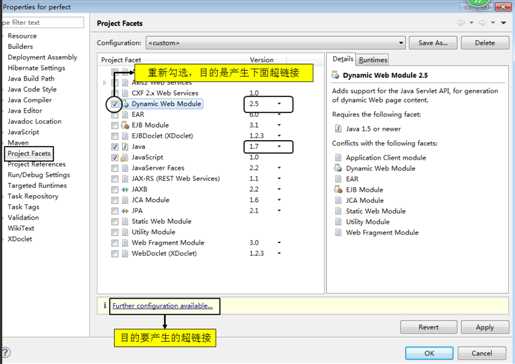Image resolution: width=515 pixels, height=364 pixels.
Task: Click the Apply button
Action: click(x=485, y=327)
